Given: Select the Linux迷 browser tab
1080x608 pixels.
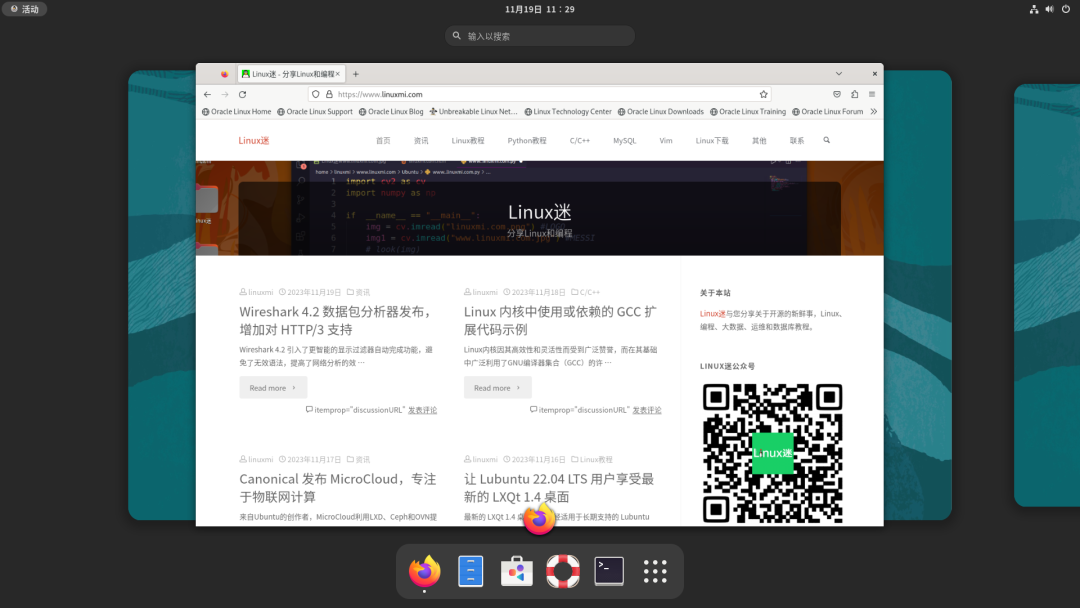Looking at the screenshot, I should click(291, 74).
